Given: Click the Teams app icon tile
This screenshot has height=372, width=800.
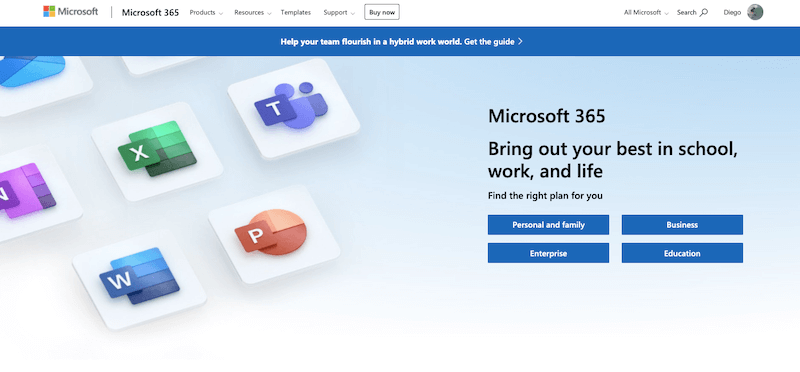Looking at the screenshot, I should pyautogui.click(x=293, y=108).
